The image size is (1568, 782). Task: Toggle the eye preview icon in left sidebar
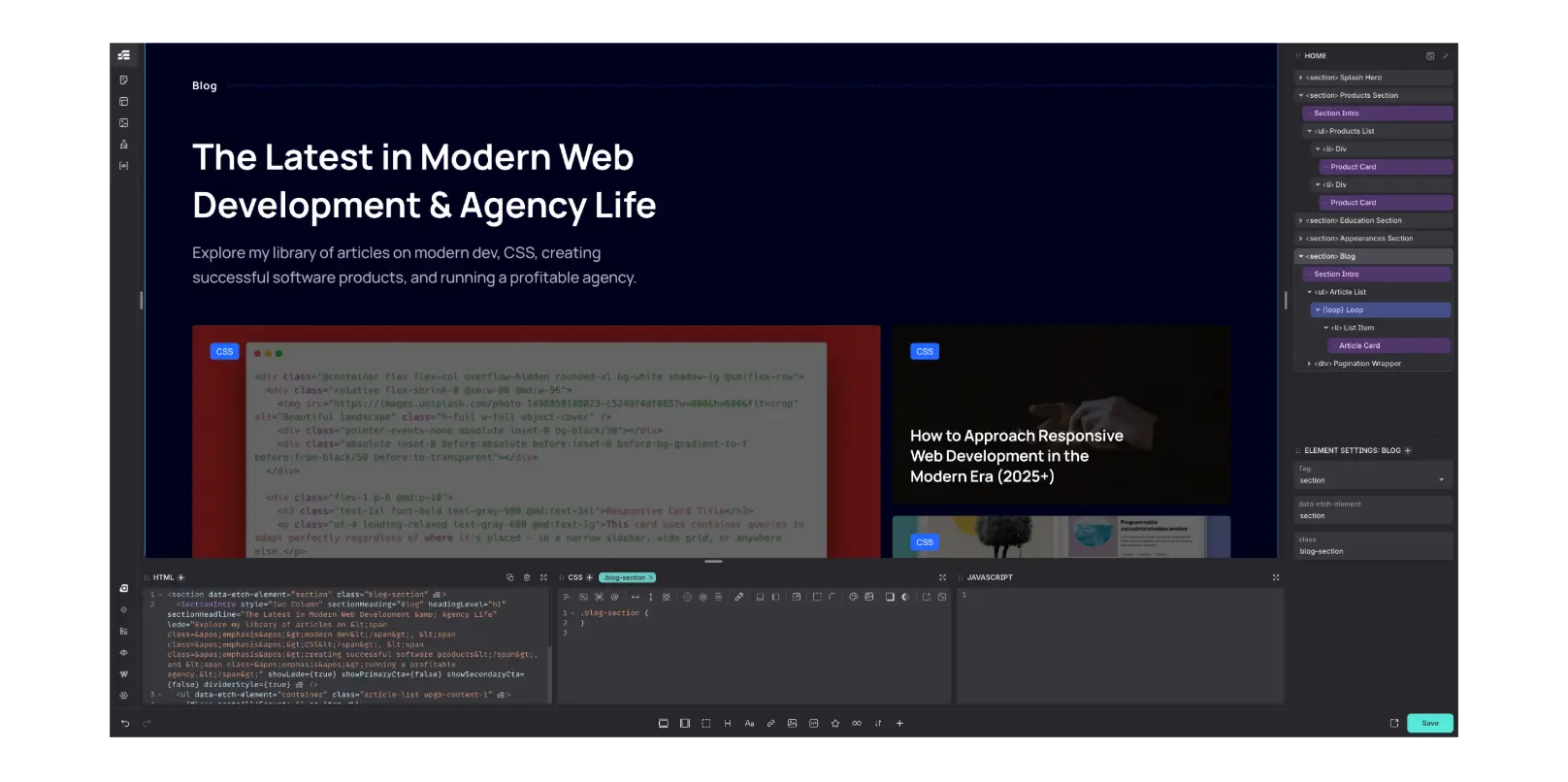124,653
